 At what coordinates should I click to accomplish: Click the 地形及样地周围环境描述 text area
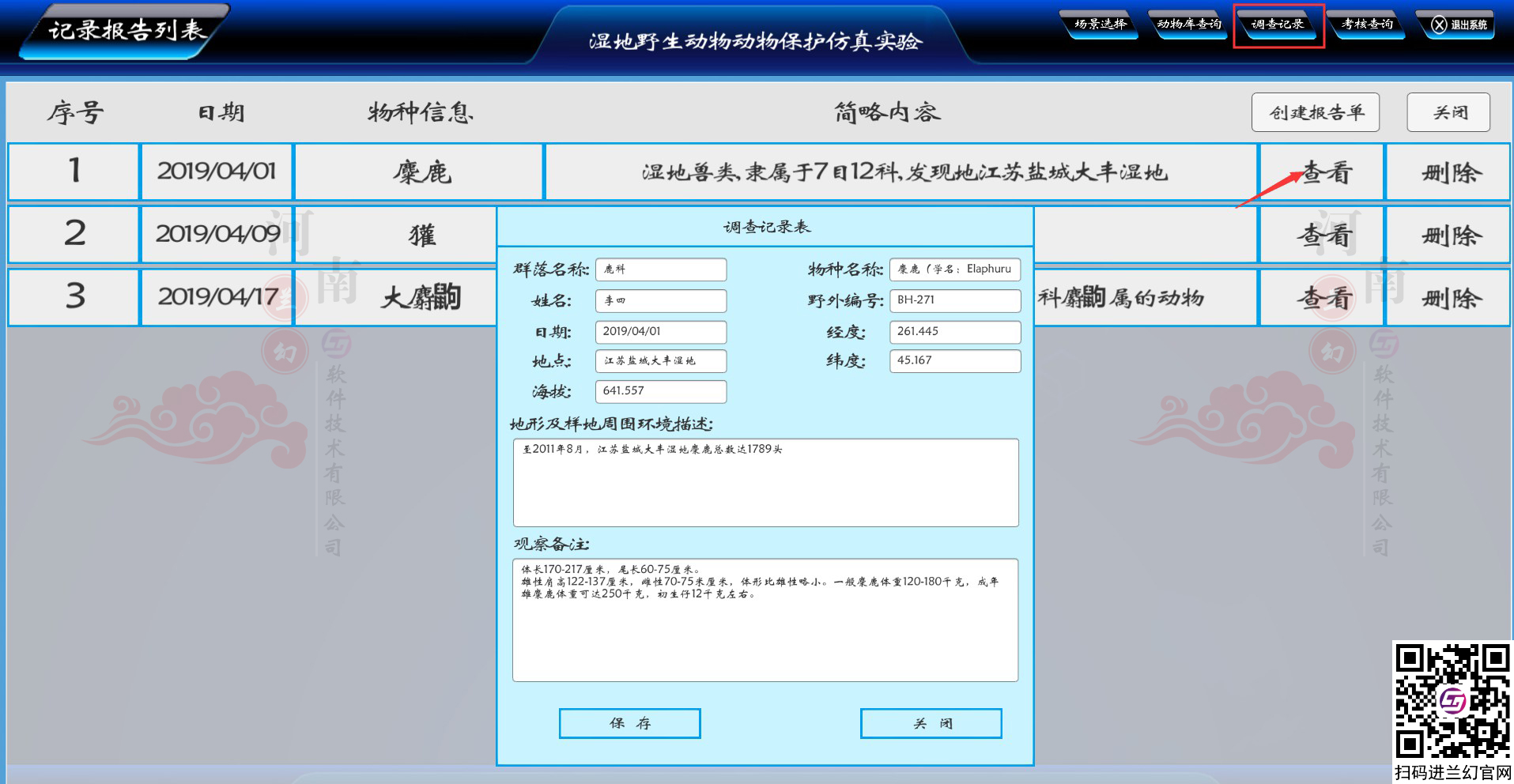[x=765, y=483]
